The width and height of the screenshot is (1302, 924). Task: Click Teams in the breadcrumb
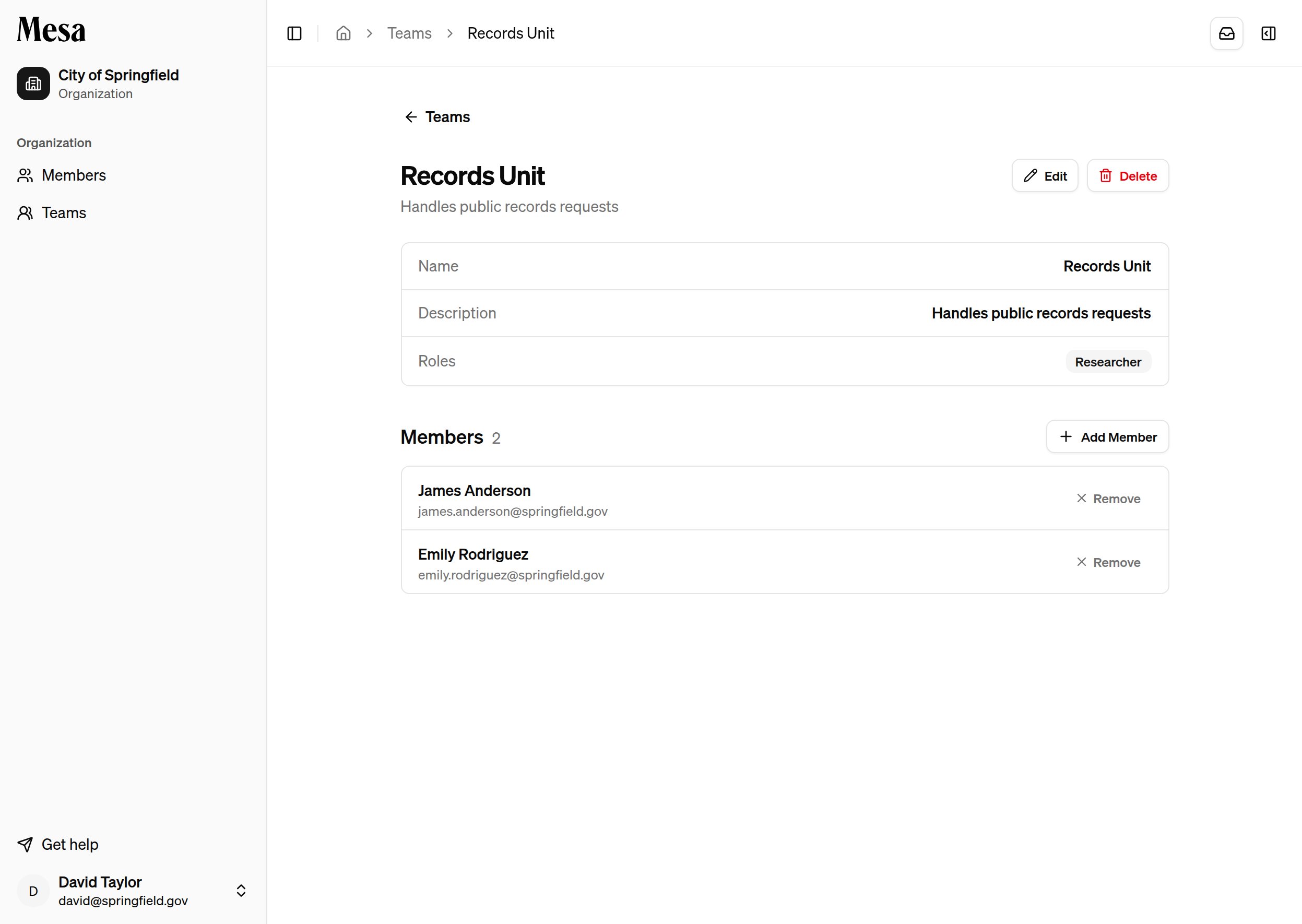pos(409,33)
